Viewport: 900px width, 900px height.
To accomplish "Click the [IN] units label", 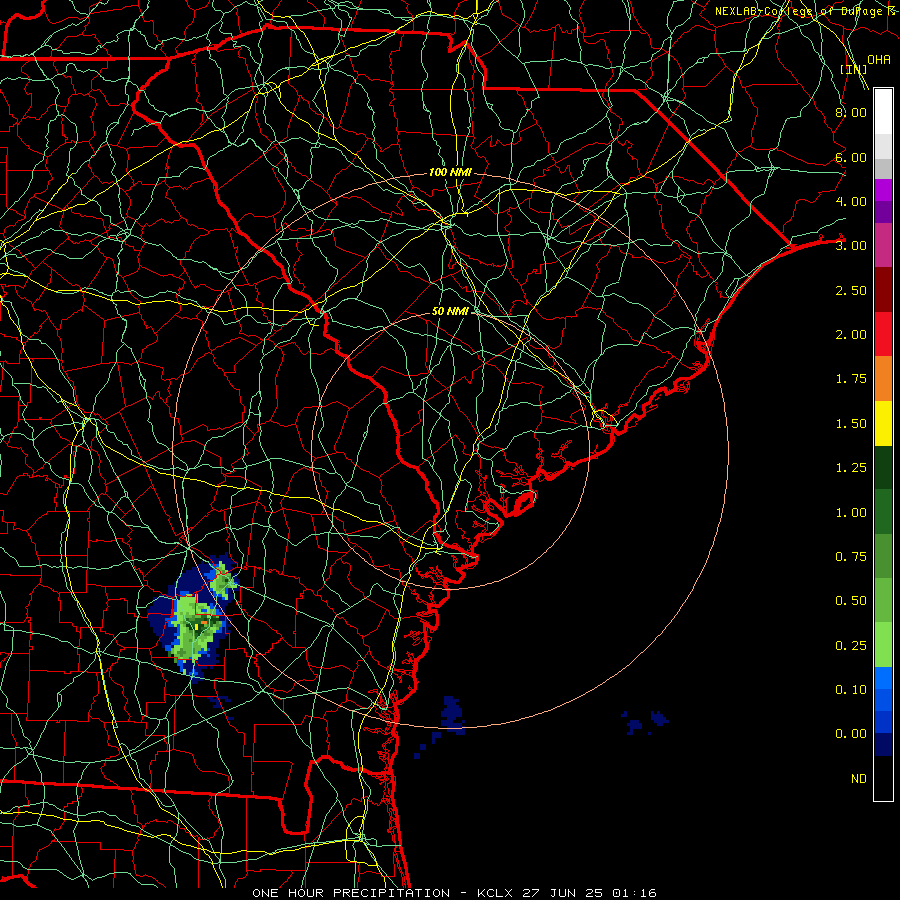I will [x=854, y=69].
